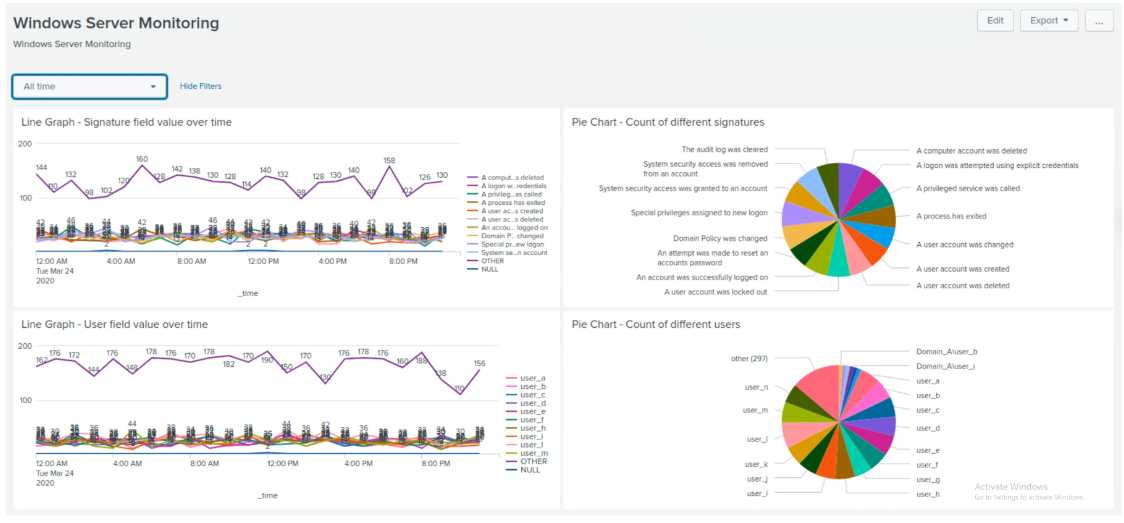
Task: Click 'A process has exited' legend entry in line graph
Action: point(505,203)
